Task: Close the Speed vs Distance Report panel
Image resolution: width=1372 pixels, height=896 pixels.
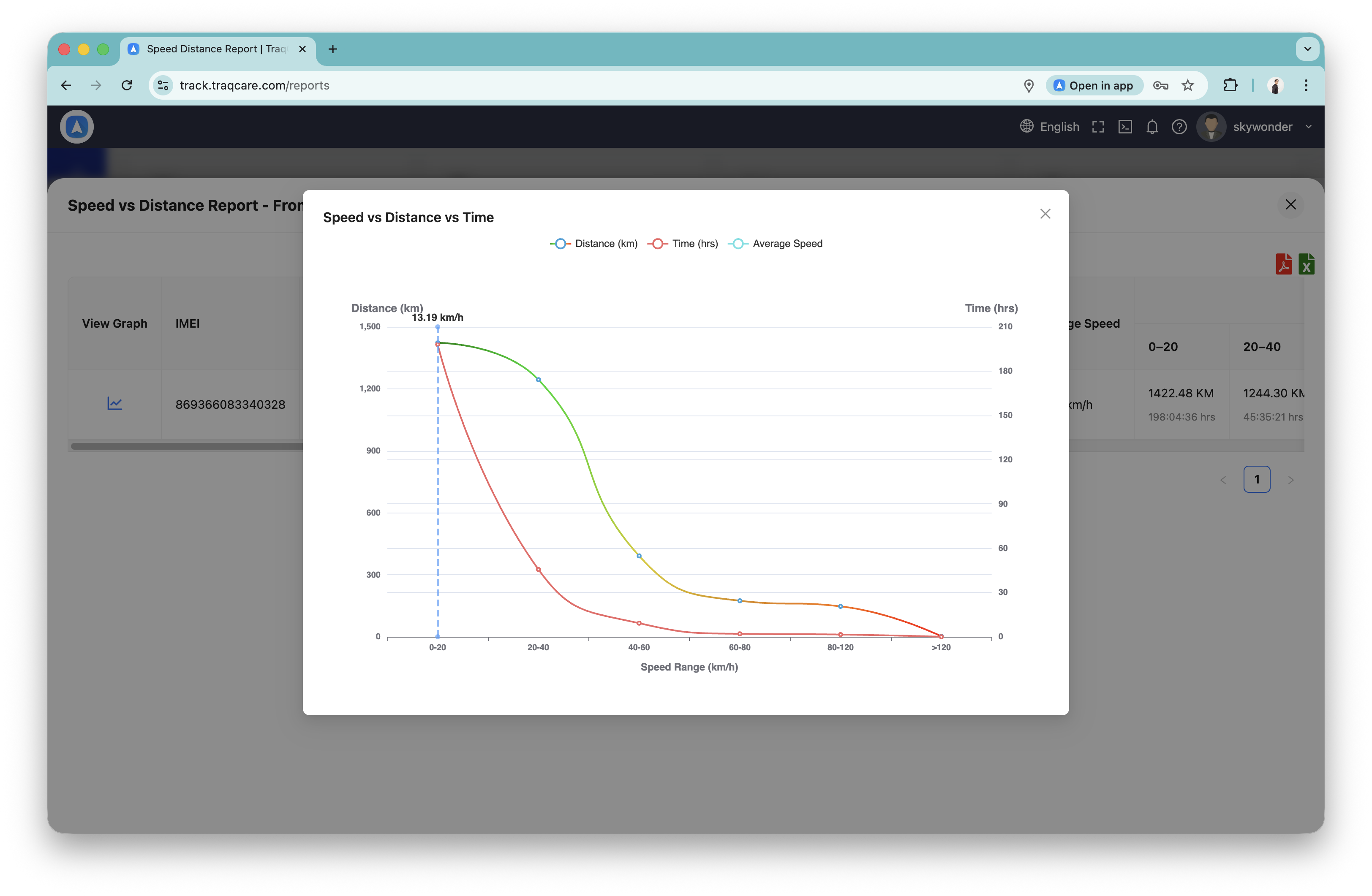Action: (1290, 204)
